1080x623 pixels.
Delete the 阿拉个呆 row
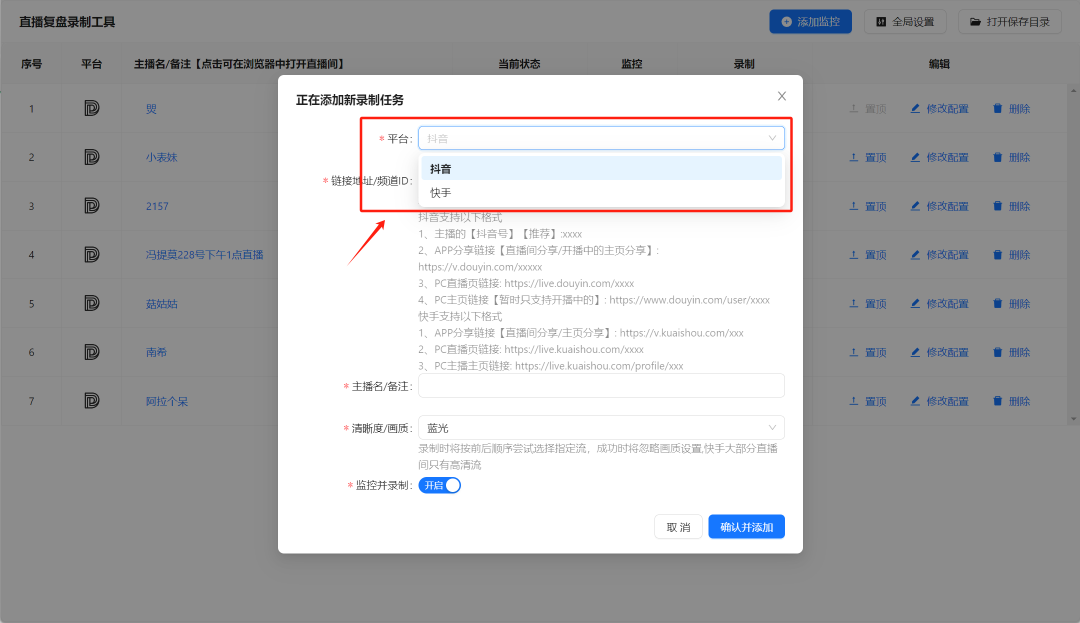coord(1012,401)
